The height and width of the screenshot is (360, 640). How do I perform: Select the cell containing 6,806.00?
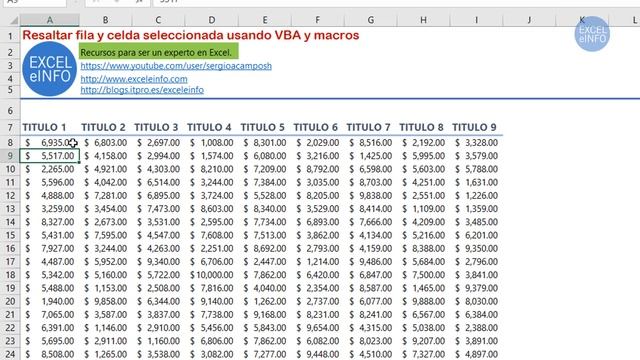point(211,341)
